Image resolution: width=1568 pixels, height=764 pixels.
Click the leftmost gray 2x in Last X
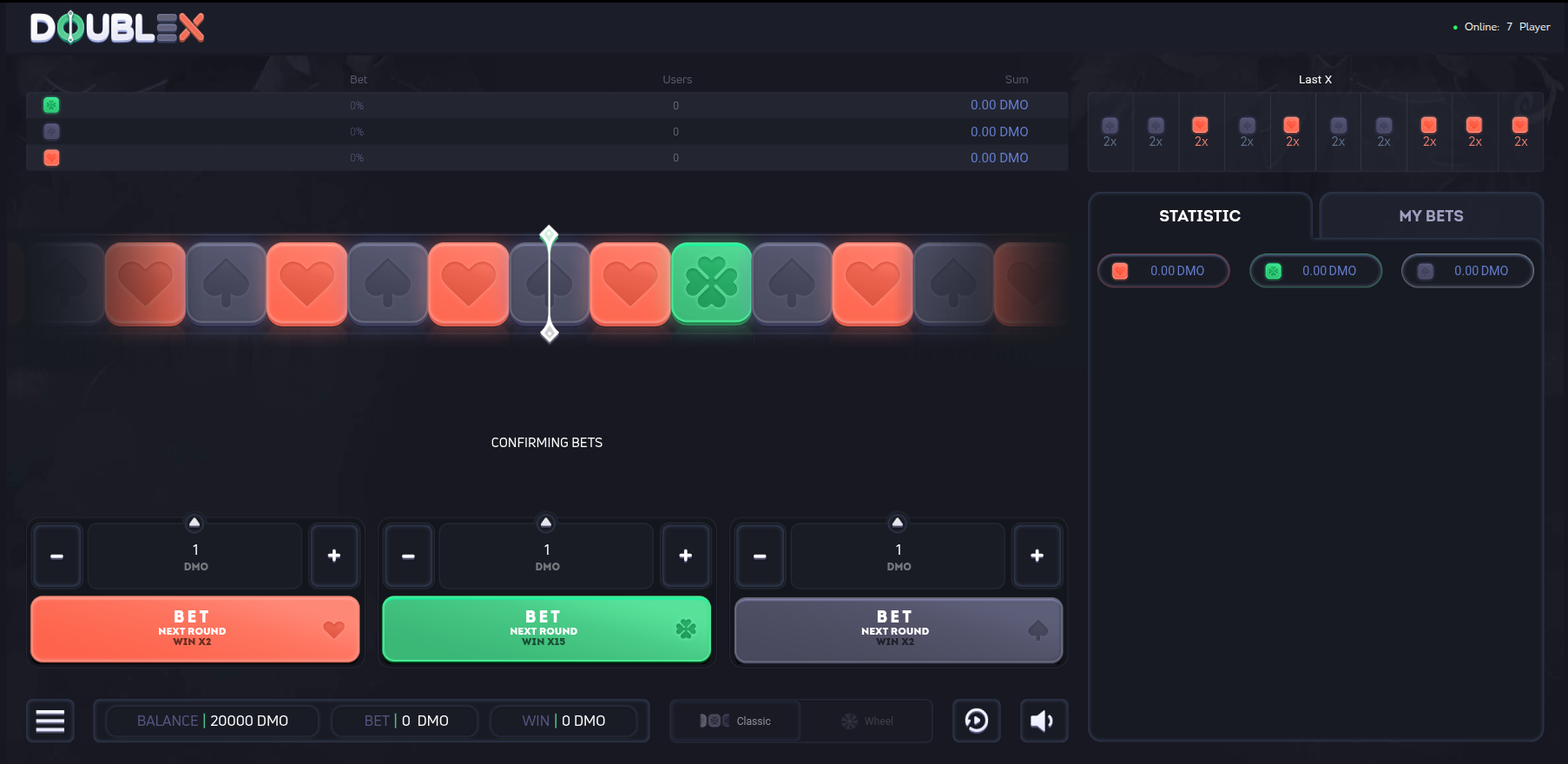click(1110, 132)
